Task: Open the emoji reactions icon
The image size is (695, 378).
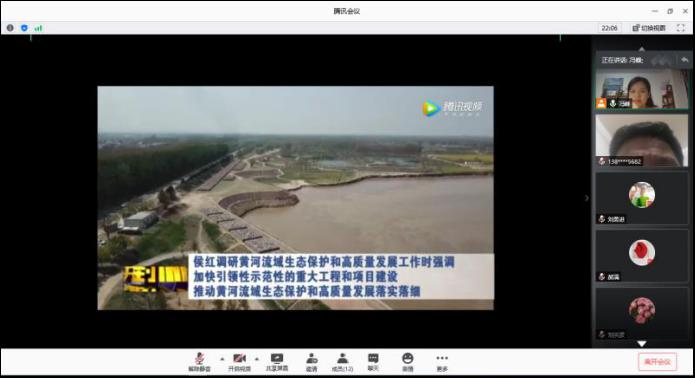Action: pos(407,362)
